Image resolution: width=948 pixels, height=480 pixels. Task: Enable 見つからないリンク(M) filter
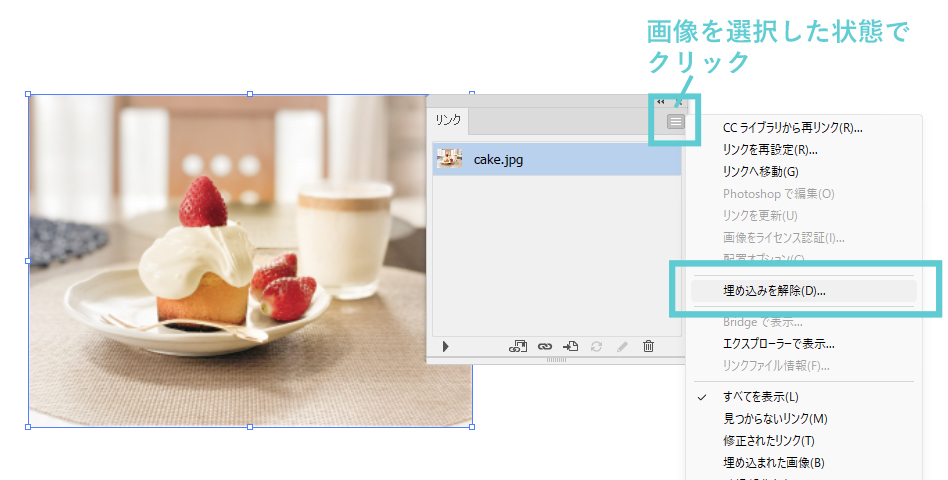pyautogui.click(x=775, y=419)
